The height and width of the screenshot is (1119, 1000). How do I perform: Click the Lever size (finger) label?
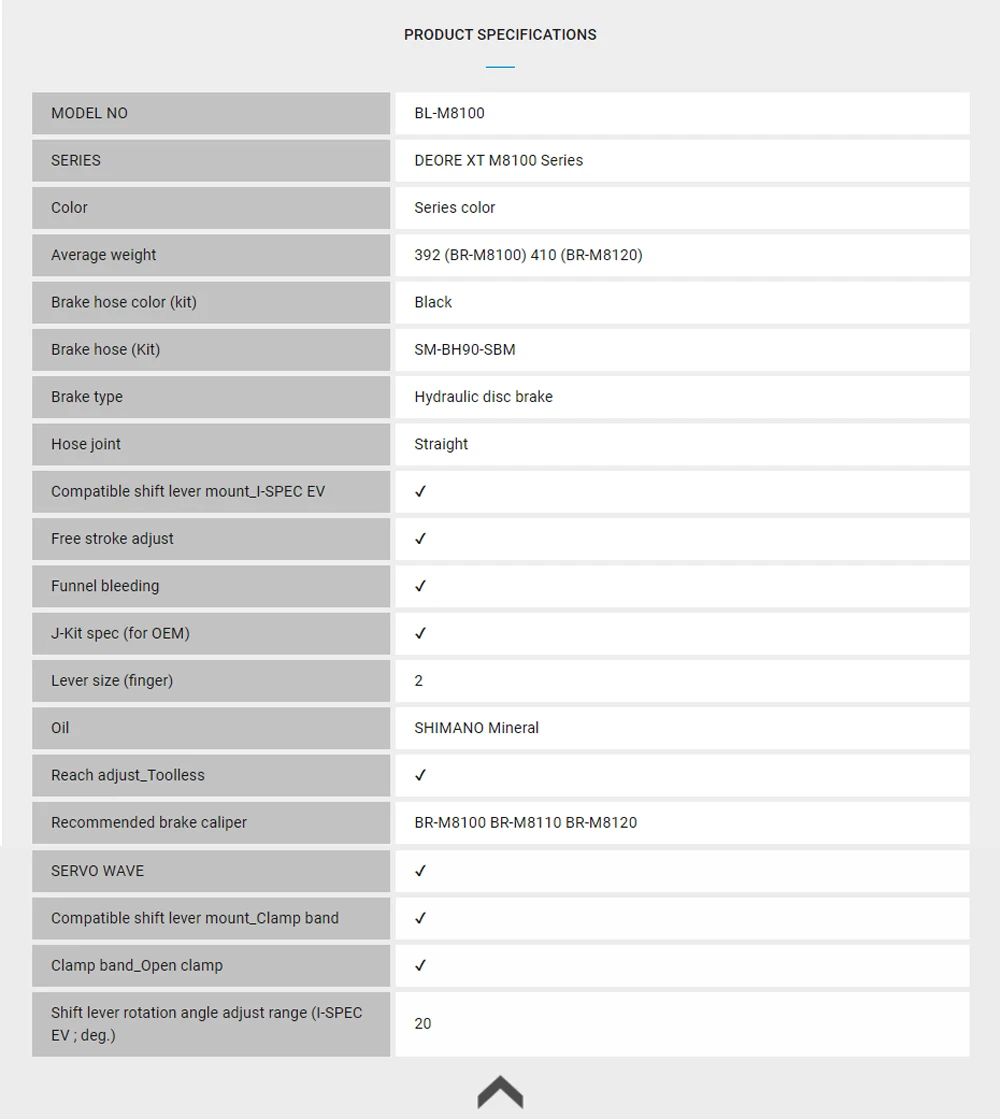pos(112,681)
